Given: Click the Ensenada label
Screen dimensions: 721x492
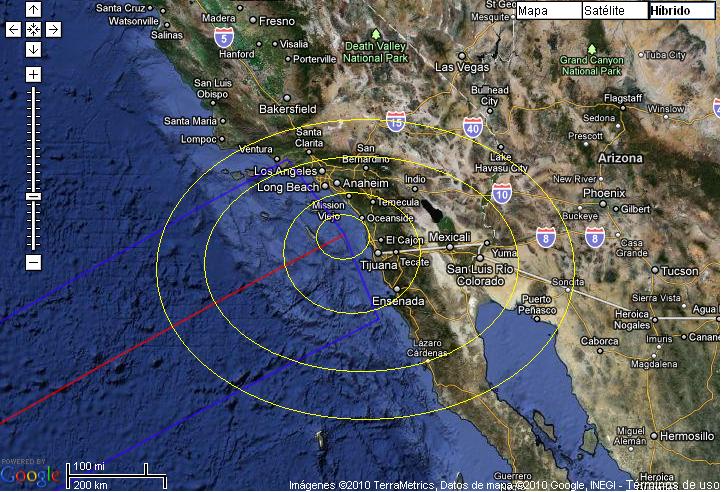Looking at the screenshot, I should tap(398, 301).
